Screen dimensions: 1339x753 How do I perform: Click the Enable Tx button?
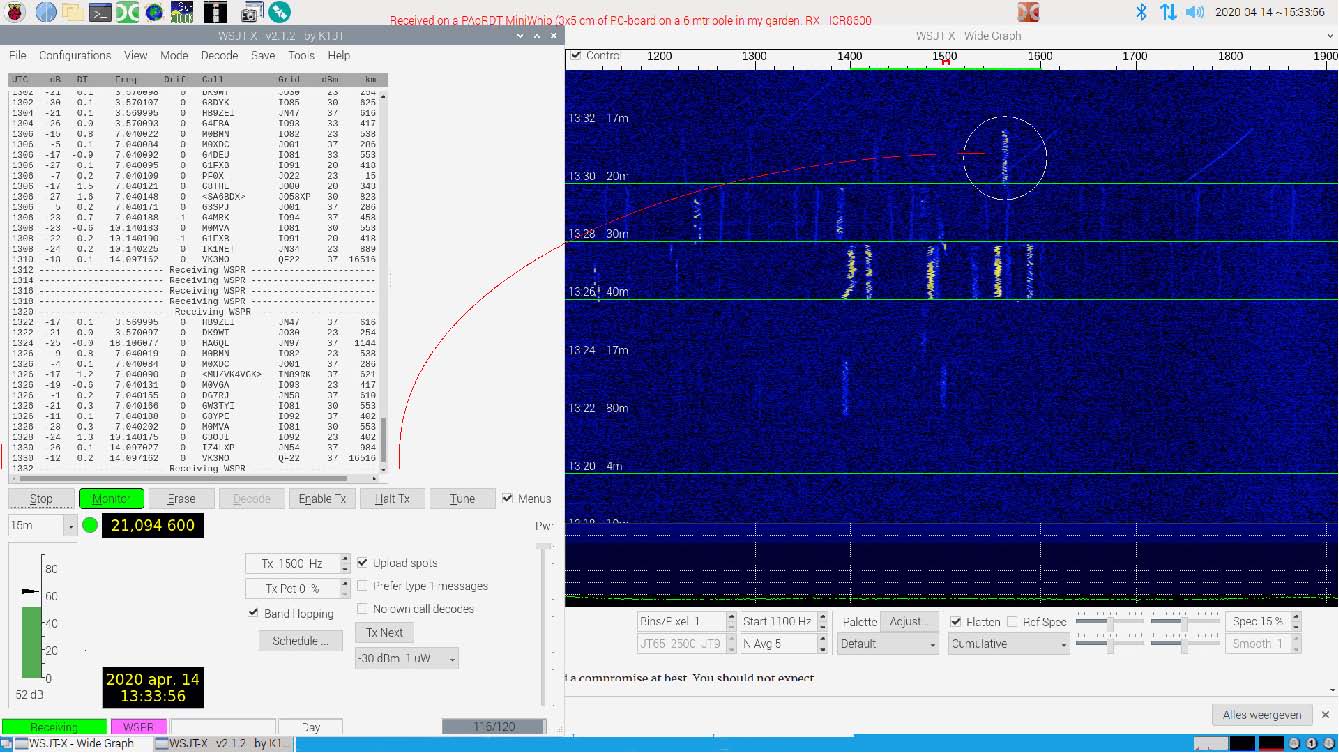322,498
